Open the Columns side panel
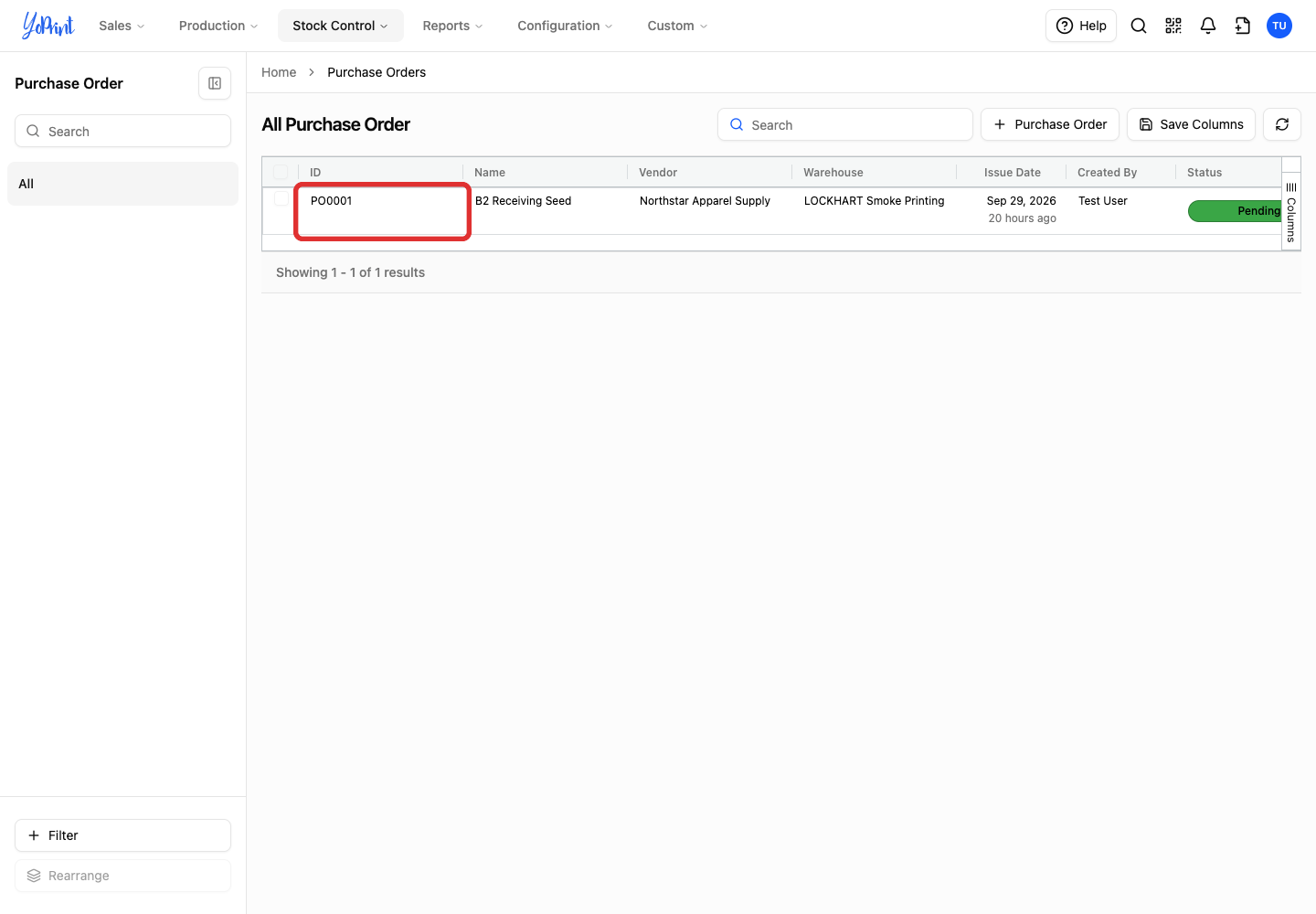 coord(1291,212)
